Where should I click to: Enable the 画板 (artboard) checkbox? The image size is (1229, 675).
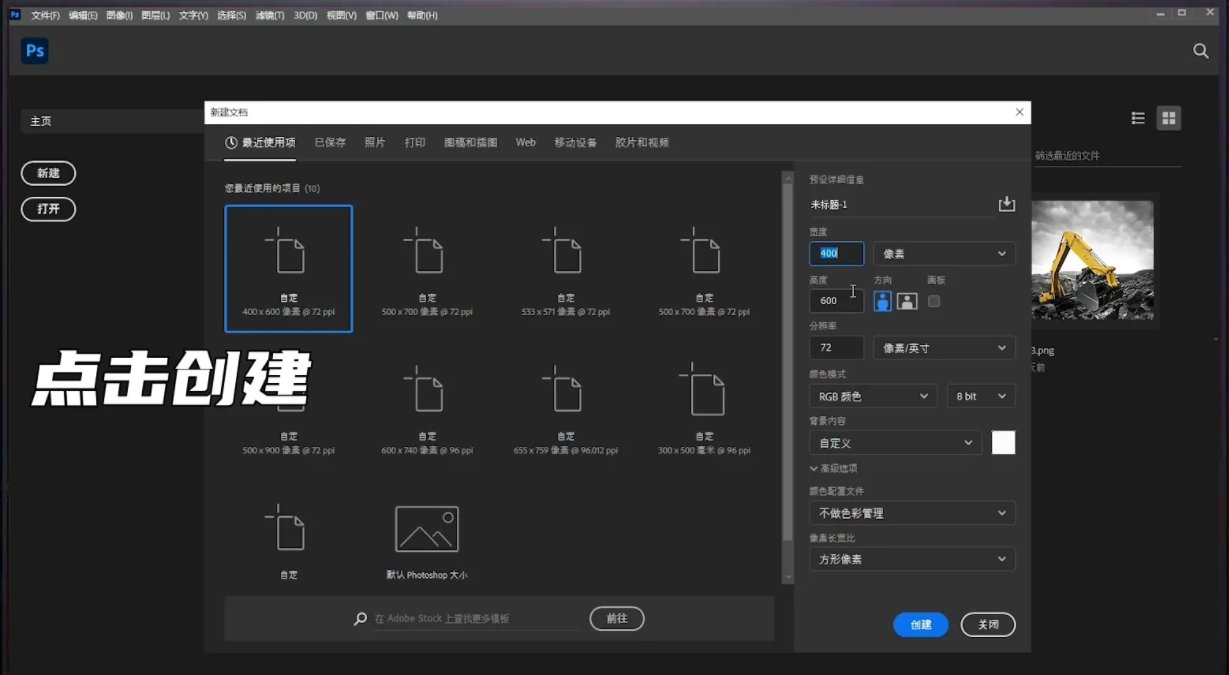(935, 300)
